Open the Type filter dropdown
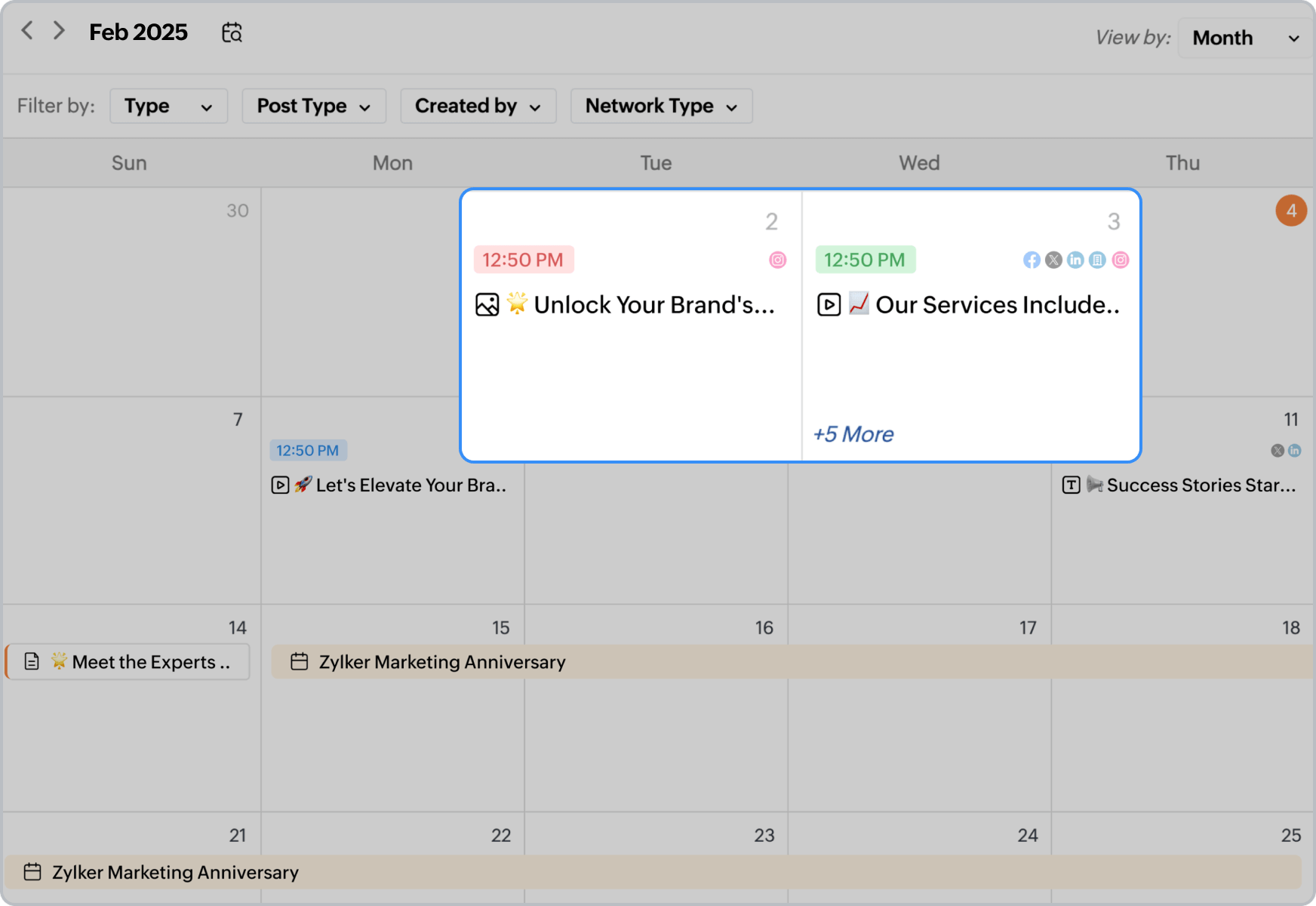 (x=168, y=106)
